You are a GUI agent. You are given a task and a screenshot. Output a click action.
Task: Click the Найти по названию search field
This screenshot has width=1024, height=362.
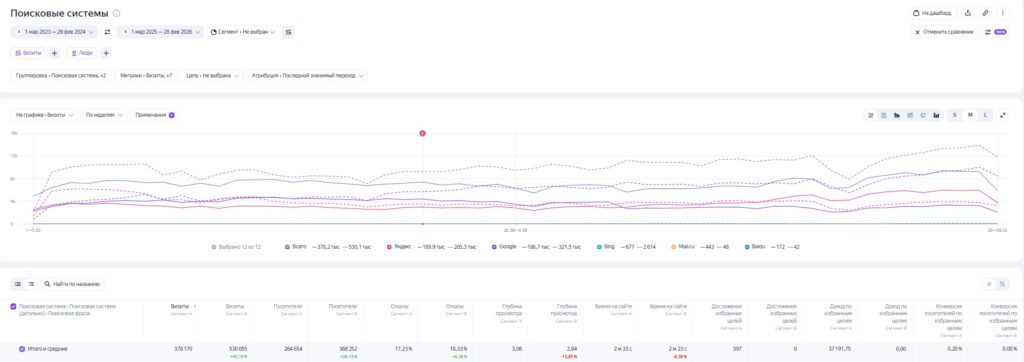pos(72,284)
